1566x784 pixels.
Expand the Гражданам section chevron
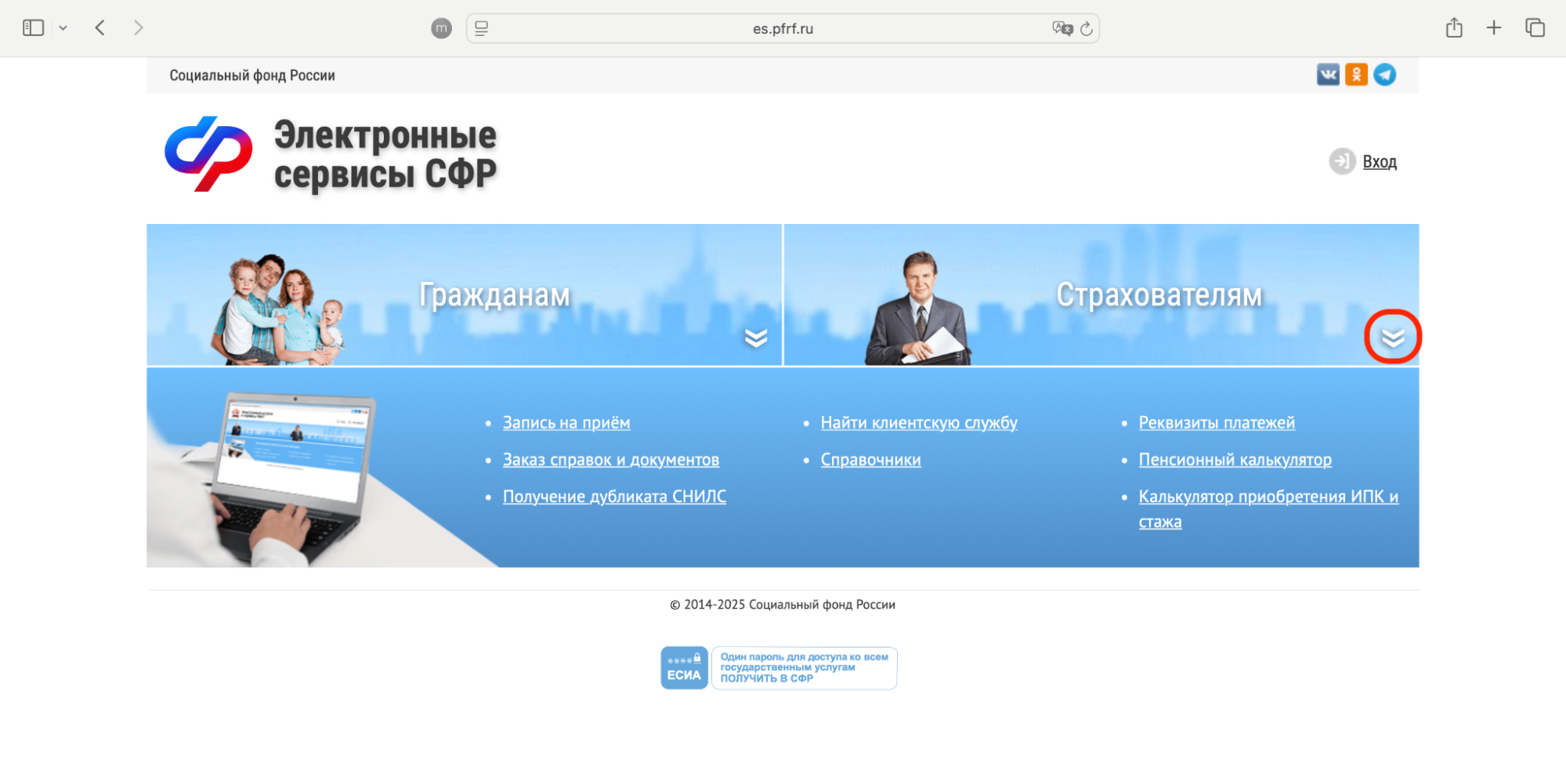coord(756,338)
